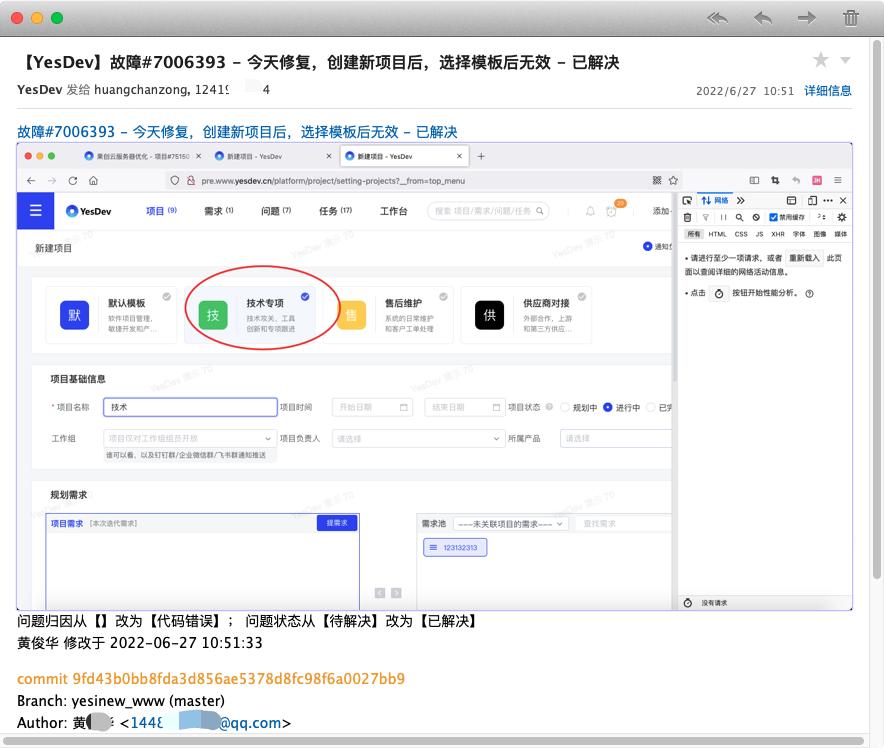
Task: Uncheck the 禁用缓存 checkbox in DevTools
Action: coord(772,217)
